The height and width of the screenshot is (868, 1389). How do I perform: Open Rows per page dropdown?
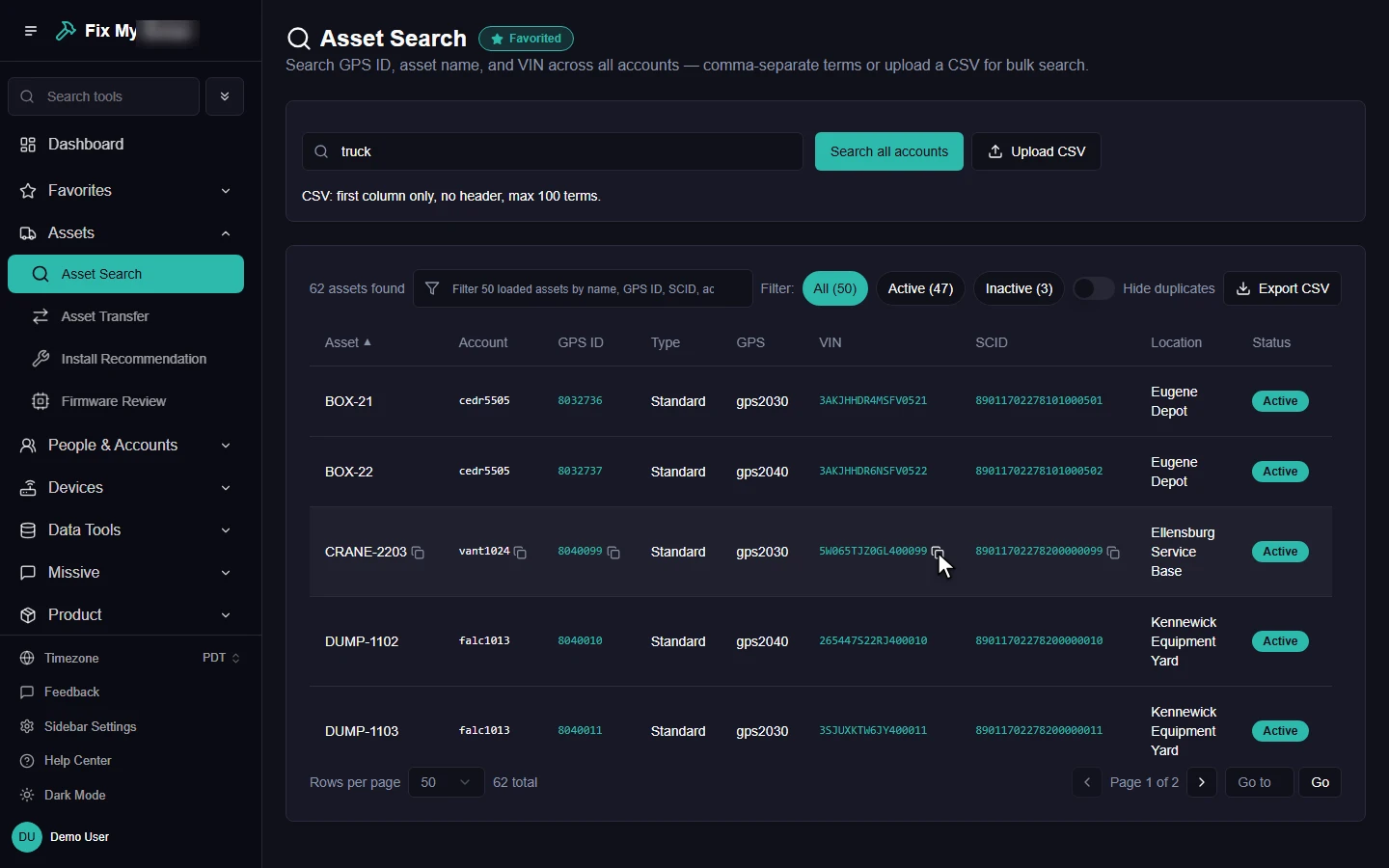[447, 782]
